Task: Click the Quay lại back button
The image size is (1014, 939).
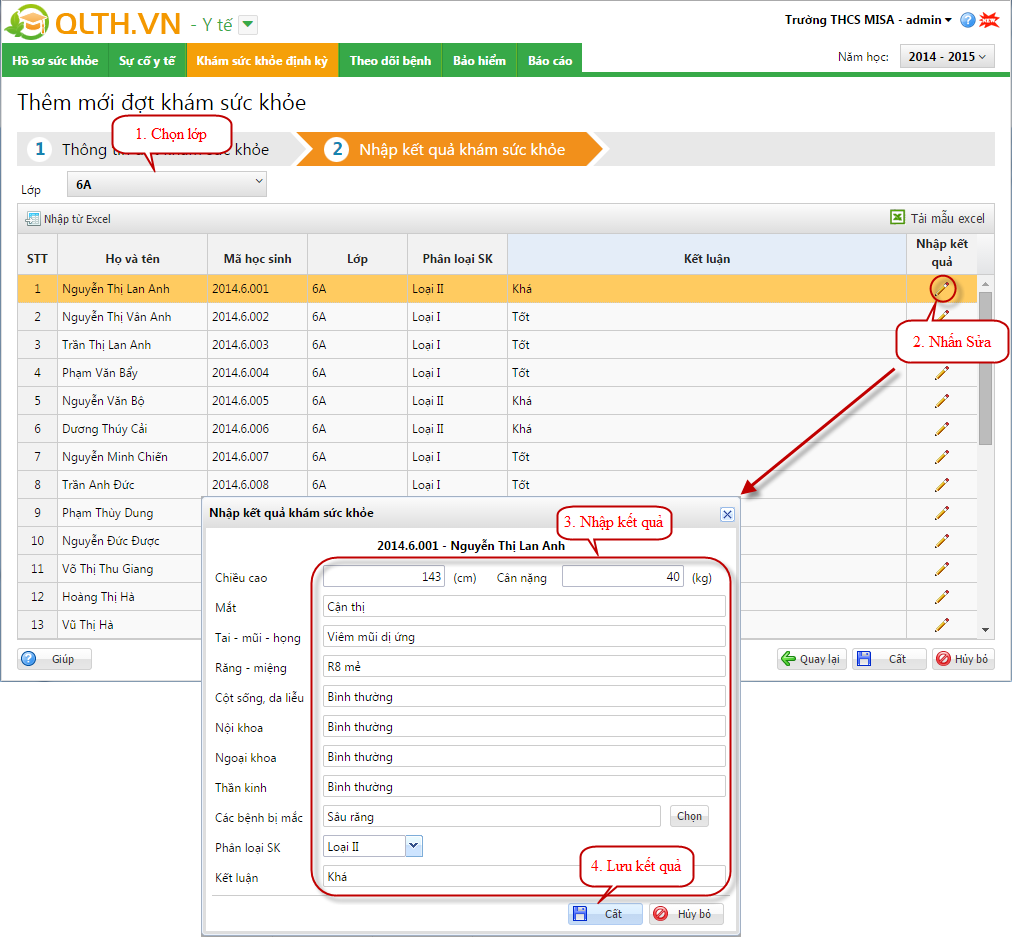Action: (x=811, y=659)
